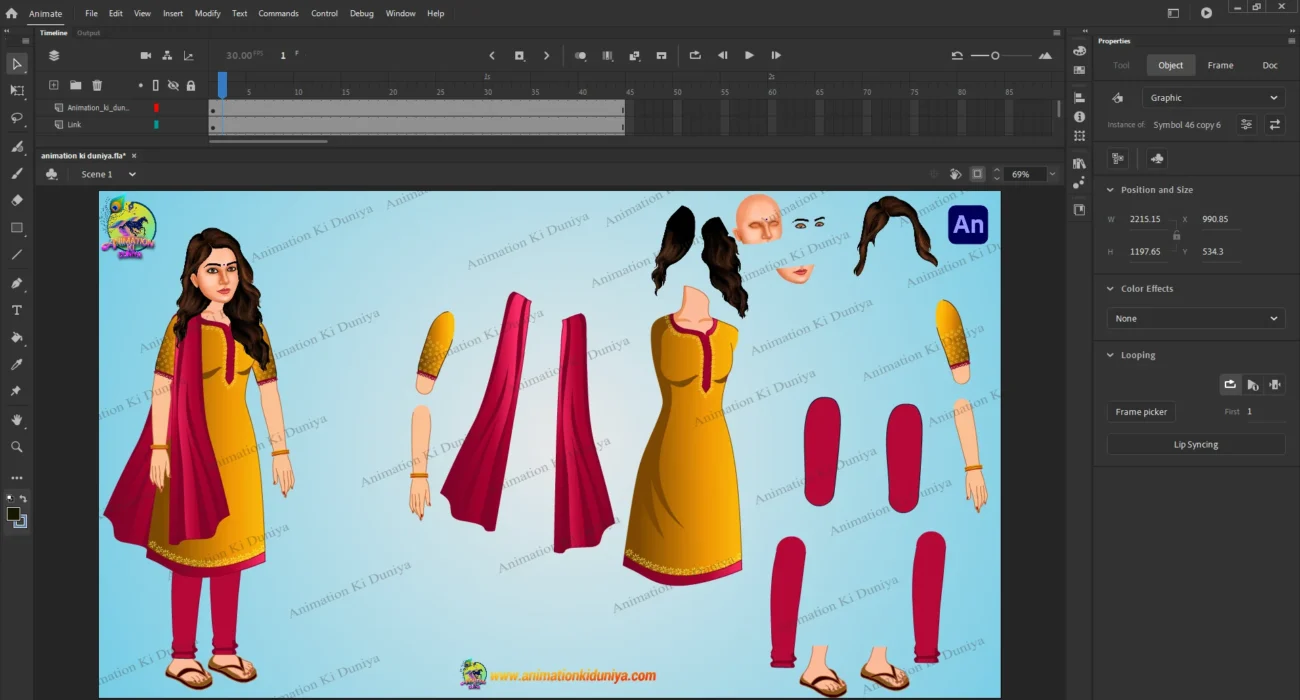The width and height of the screenshot is (1300, 700).
Task: Toggle clip content outside stage button
Action: 977,174
